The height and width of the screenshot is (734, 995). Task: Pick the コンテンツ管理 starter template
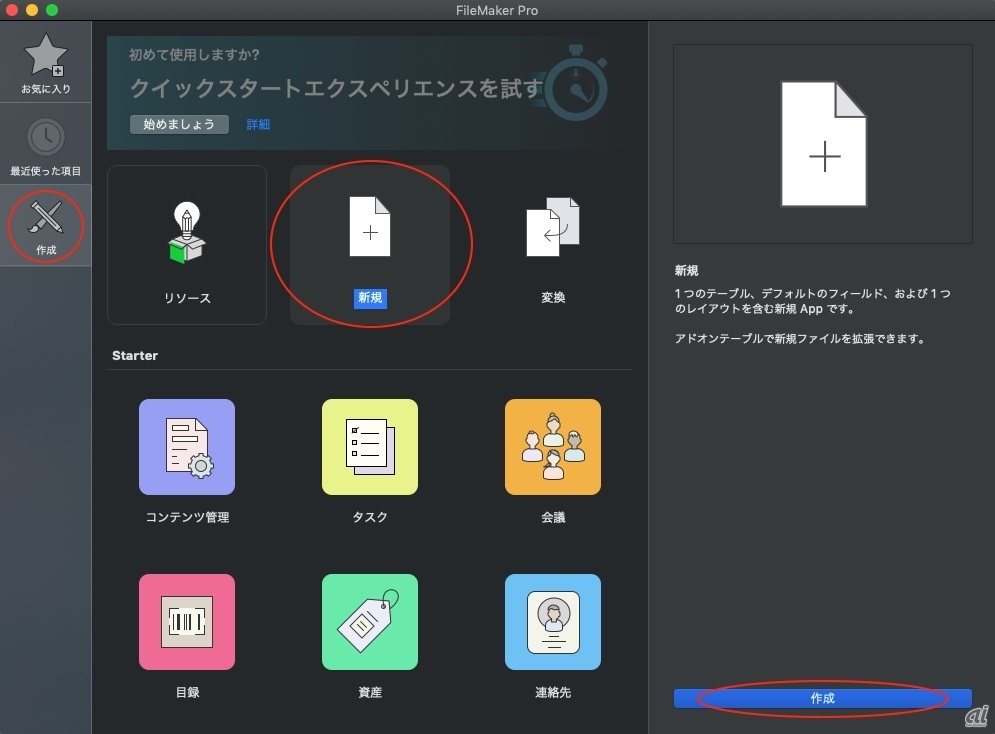[187, 447]
